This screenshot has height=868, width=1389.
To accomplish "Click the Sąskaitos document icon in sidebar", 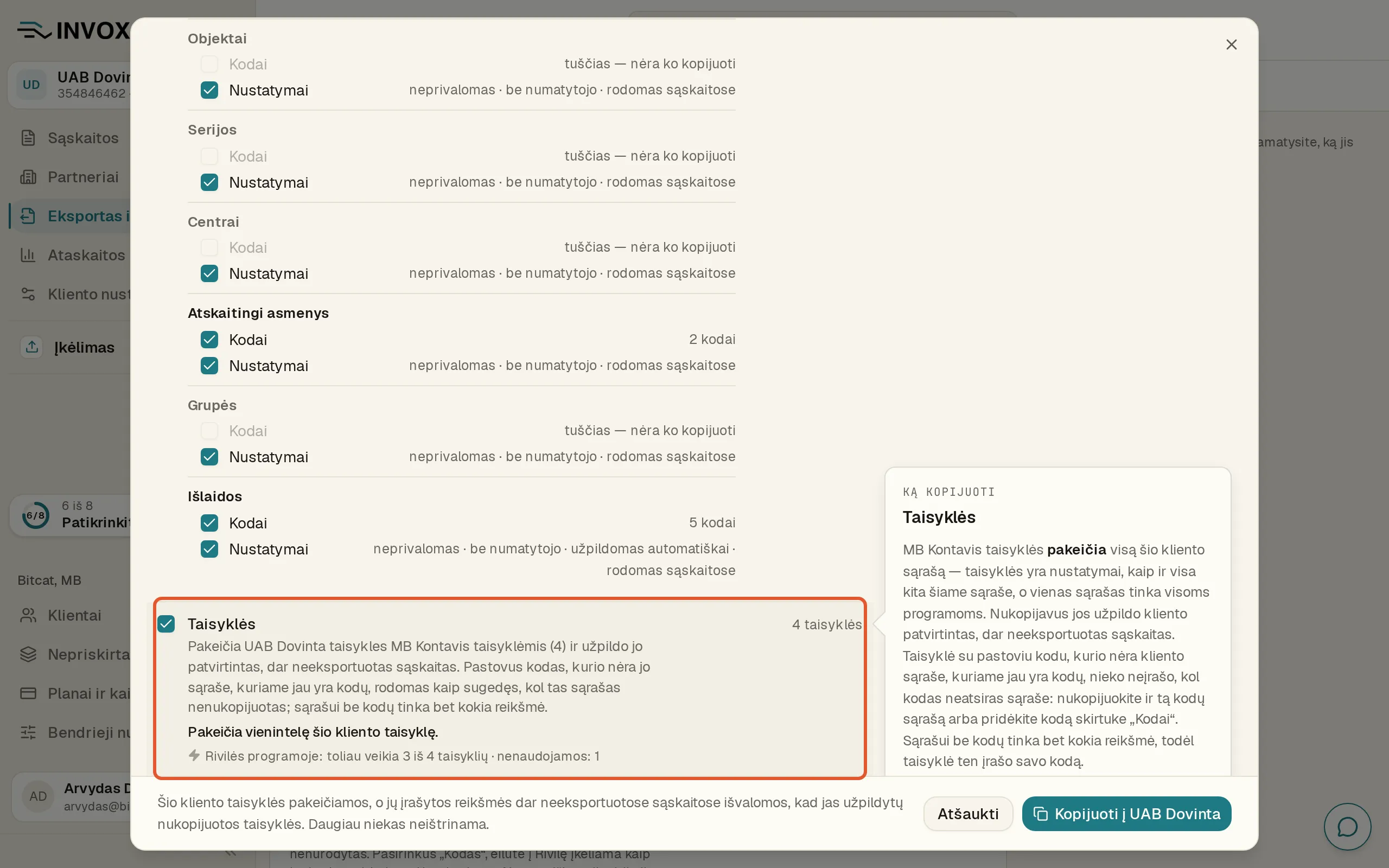I will (28, 138).
